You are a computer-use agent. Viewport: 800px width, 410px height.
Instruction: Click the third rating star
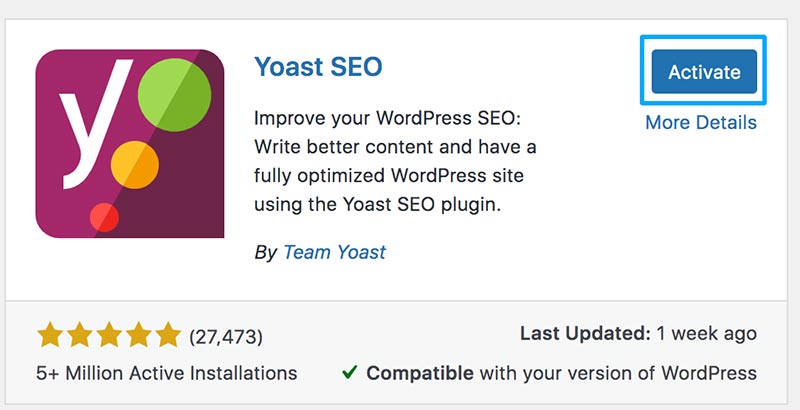[x=109, y=334]
